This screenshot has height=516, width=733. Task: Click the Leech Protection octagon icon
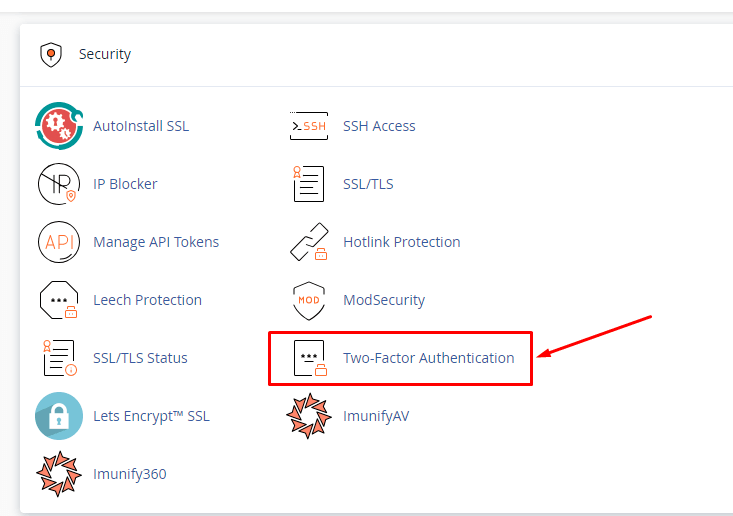pos(59,300)
